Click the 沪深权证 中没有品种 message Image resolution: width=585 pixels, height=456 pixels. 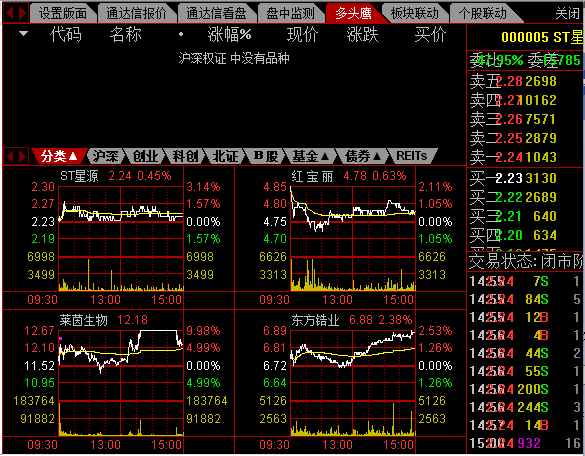234,58
